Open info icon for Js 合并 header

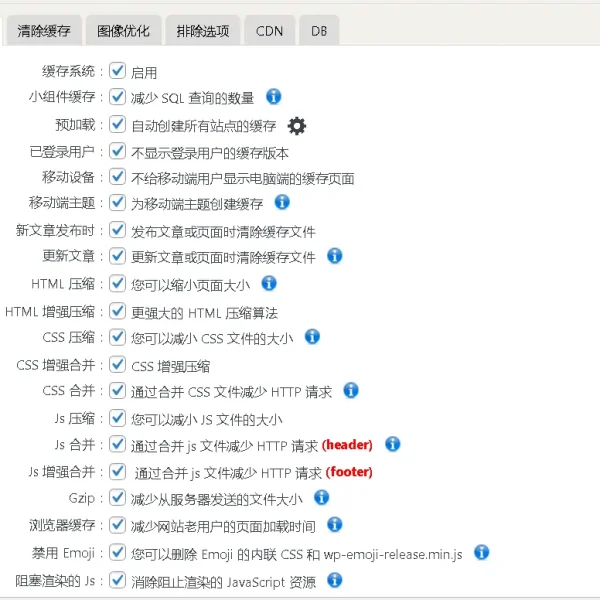tap(393, 444)
